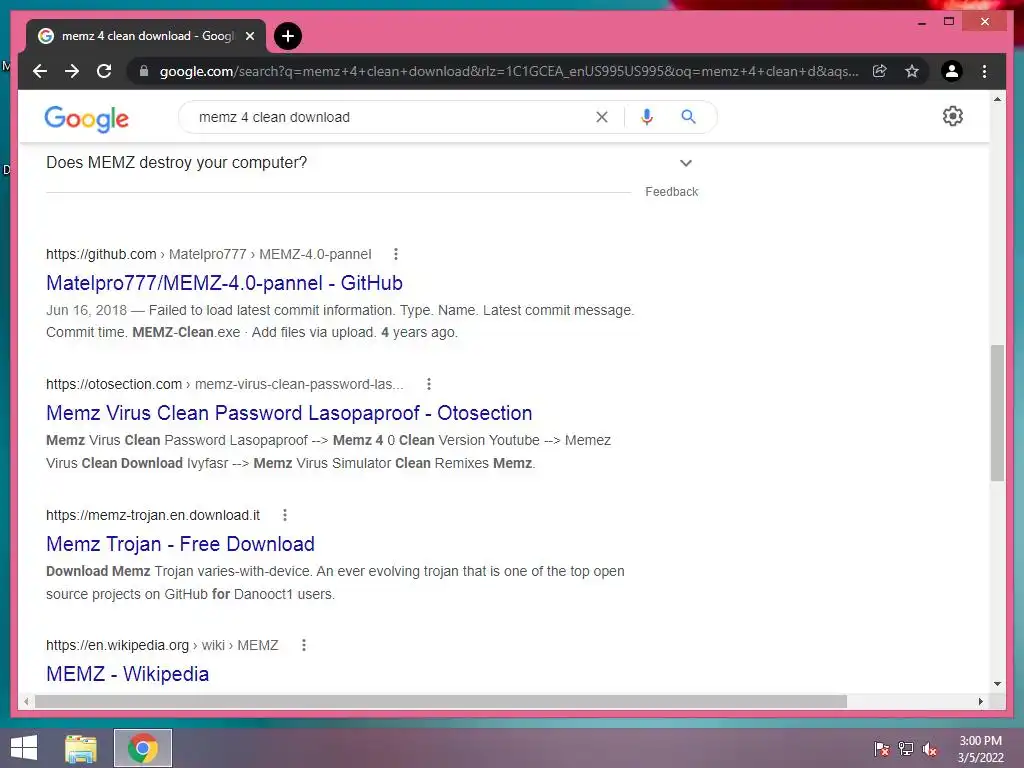This screenshot has height=768, width=1024.
Task: Open options for the en.wikipedia.org result
Action: 304,645
